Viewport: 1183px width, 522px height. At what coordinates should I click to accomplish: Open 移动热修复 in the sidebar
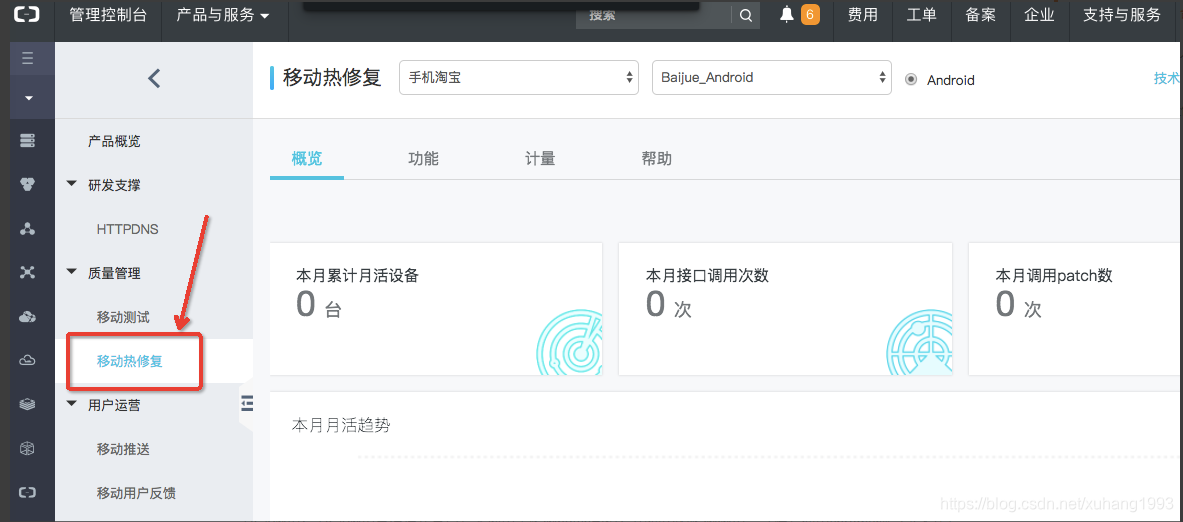tap(130, 361)
